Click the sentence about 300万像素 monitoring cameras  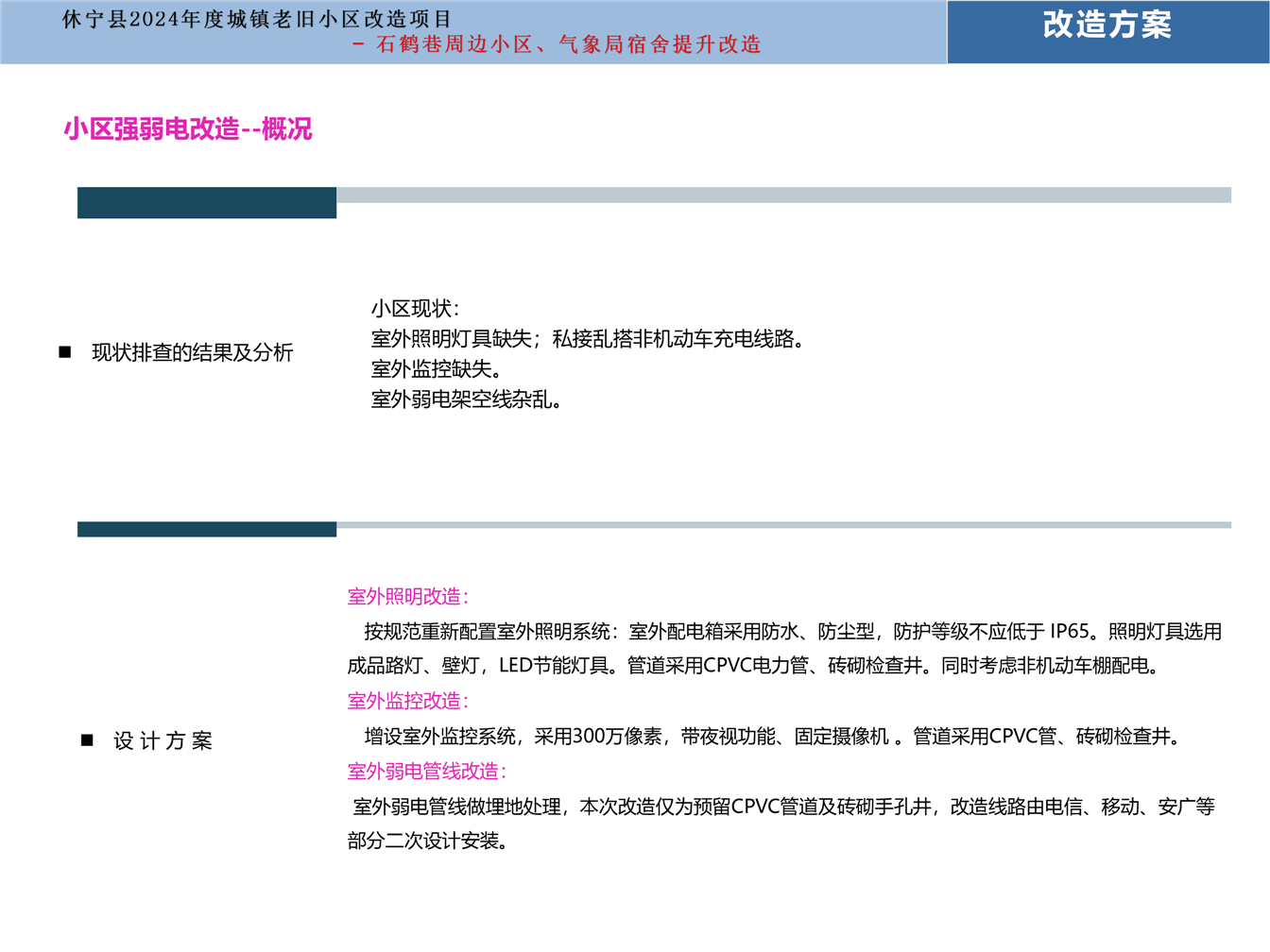[x=773, y=736]
